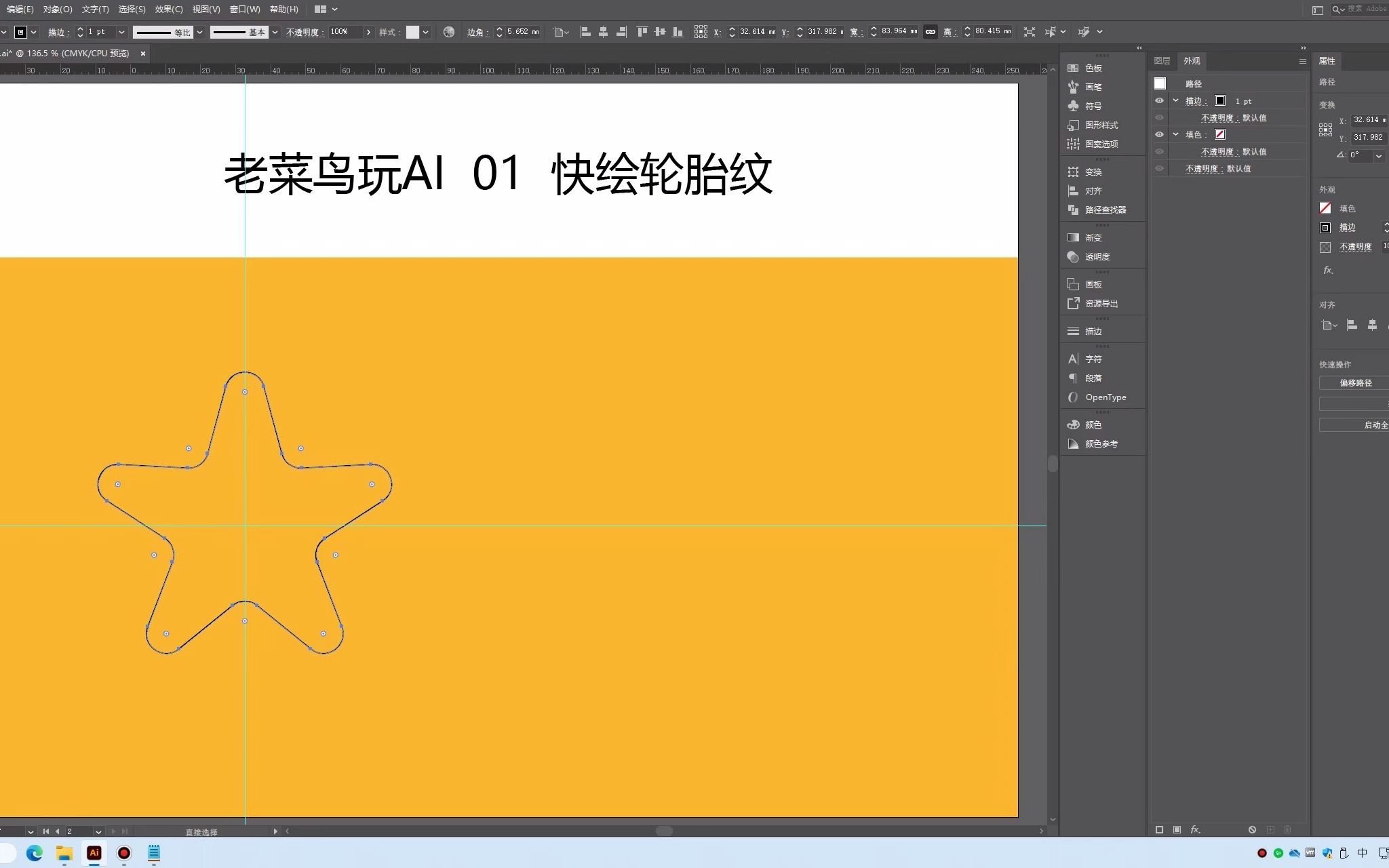This screenshot has width=1389, height=868.
Task: Click horizontal align center icon in control bar
Action: click(x=603, y=32)
